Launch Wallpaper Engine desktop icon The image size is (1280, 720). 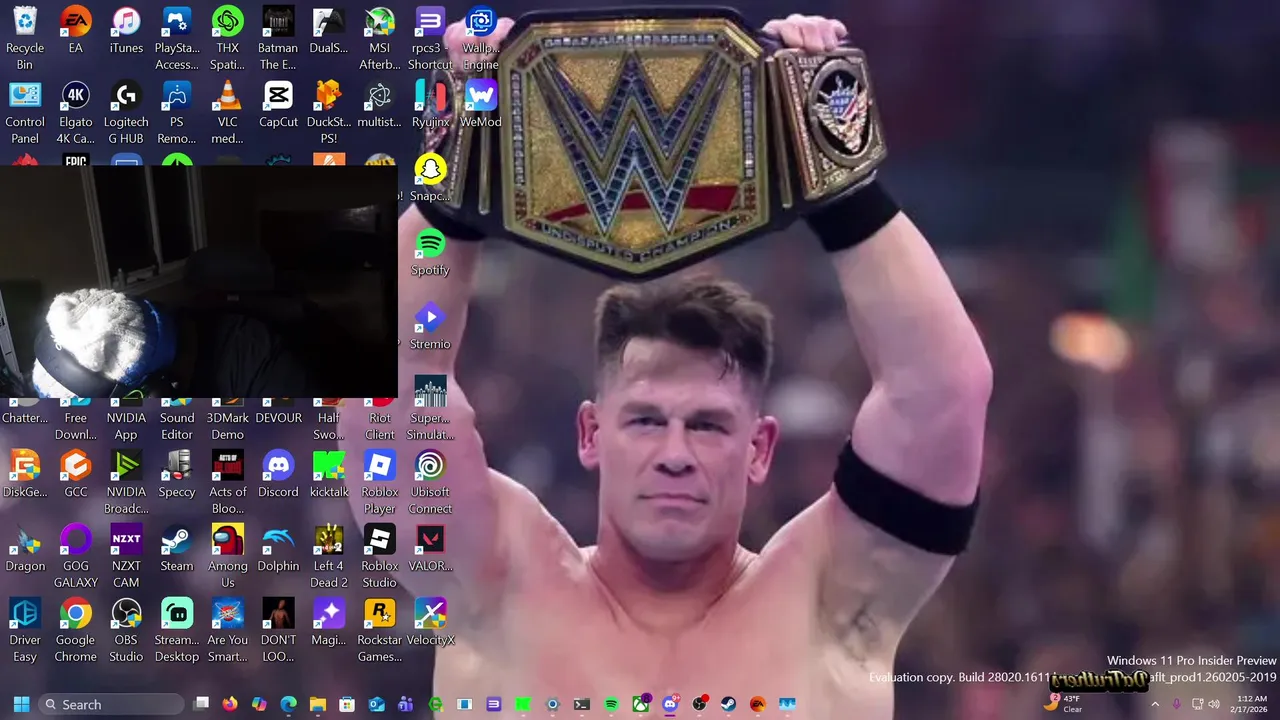pos(481,38)
